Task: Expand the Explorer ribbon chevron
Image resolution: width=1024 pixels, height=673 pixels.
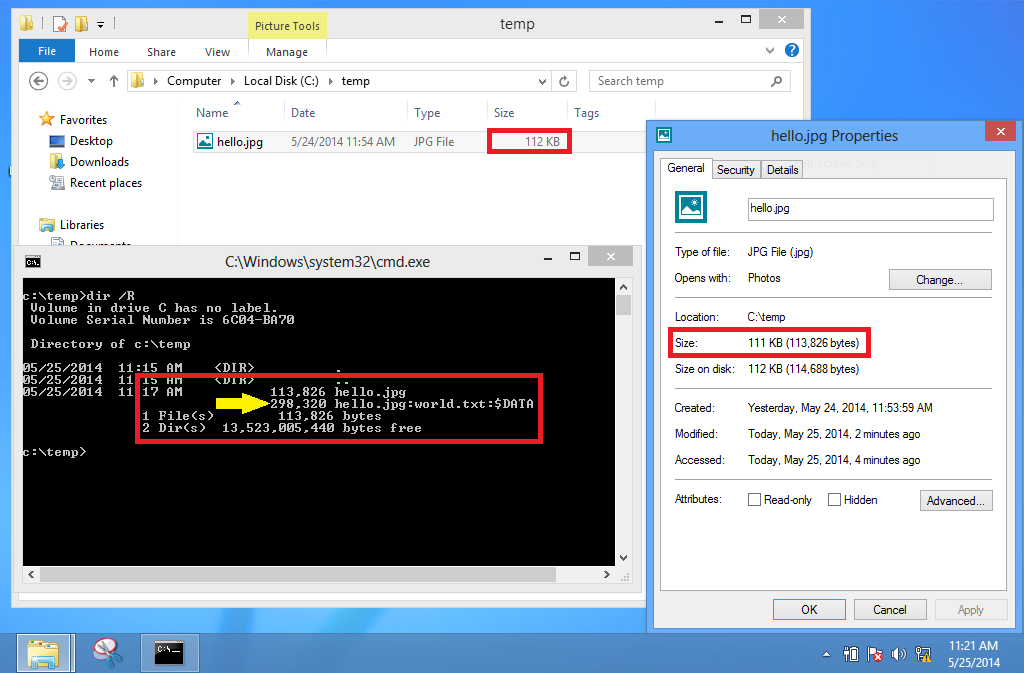Action: coord(770,50)
